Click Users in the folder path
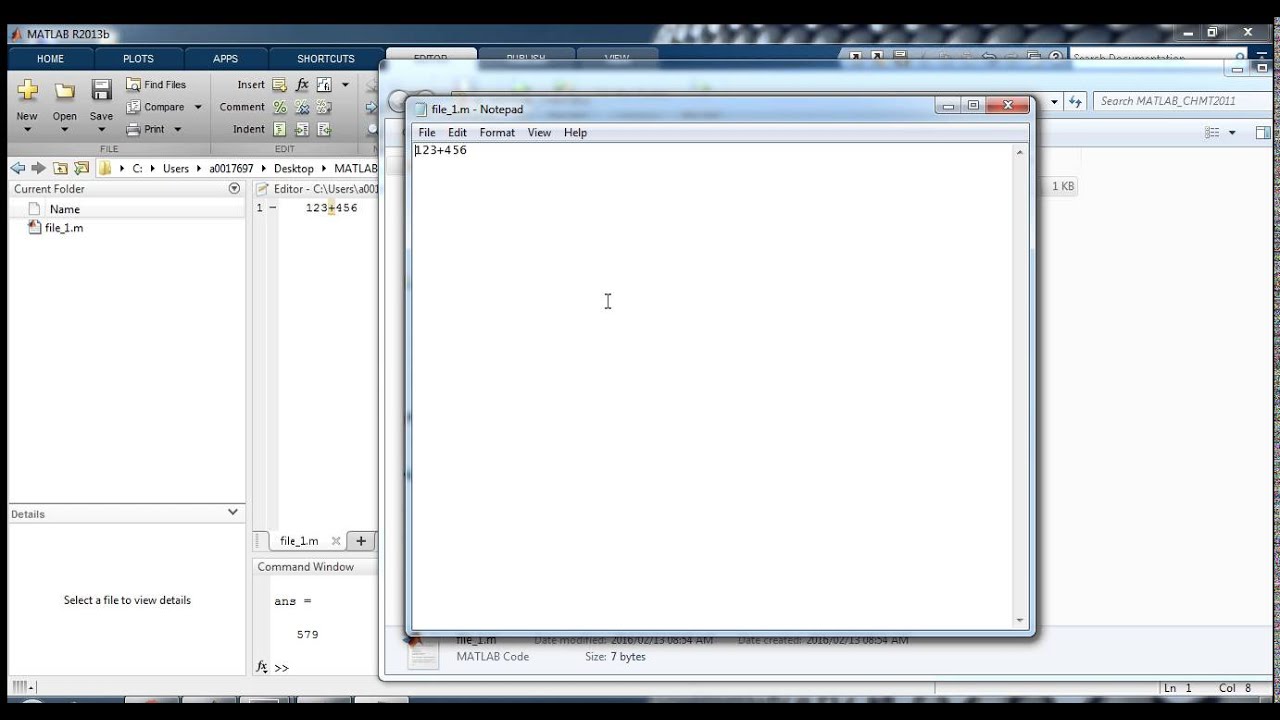This screenshot has width=1280, height=720. click(x=176, y=168)
